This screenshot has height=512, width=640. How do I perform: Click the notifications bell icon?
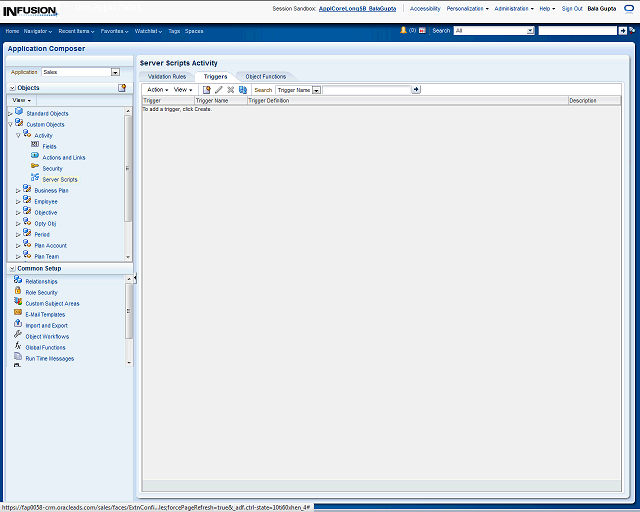coord(403,31)
